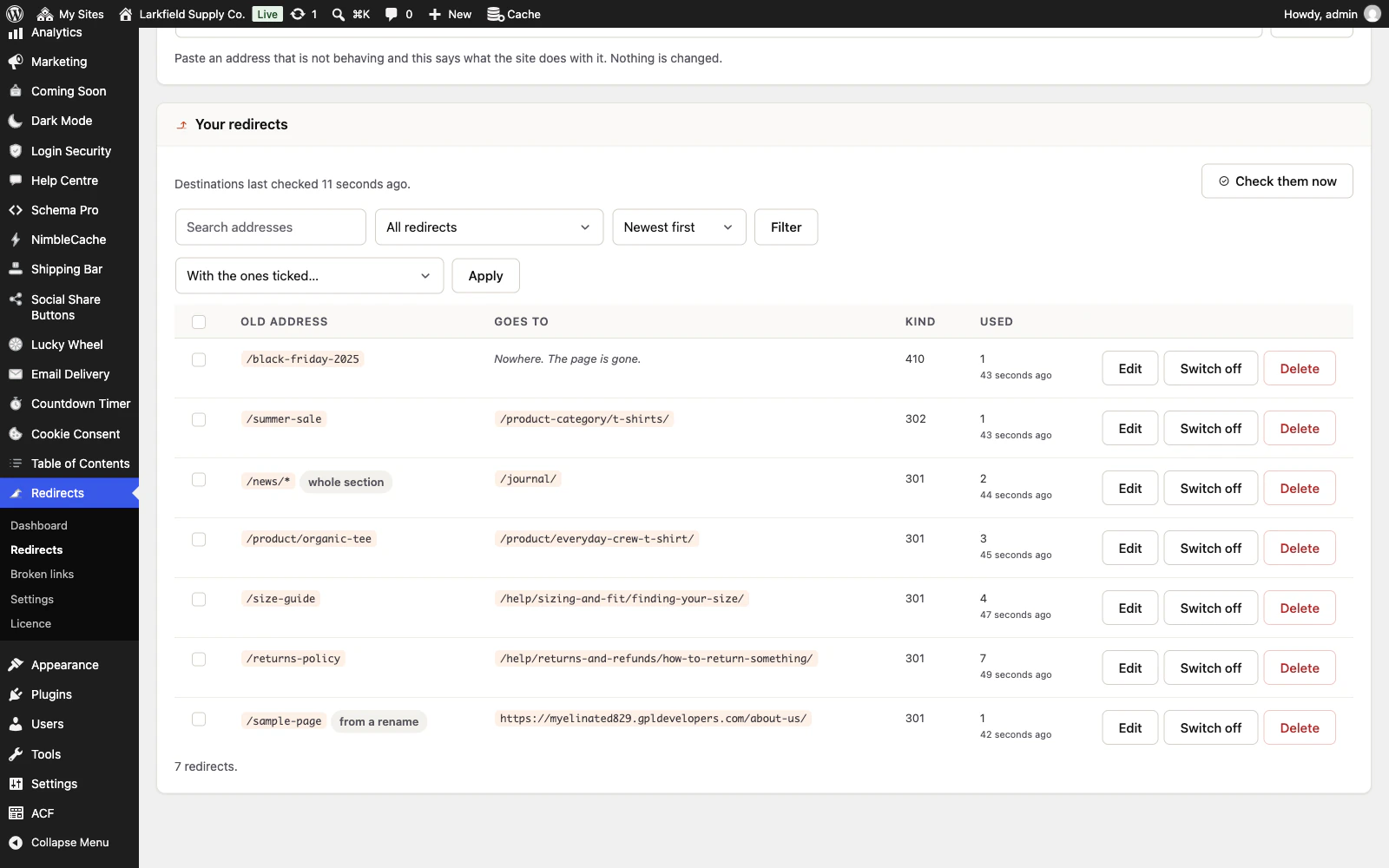Click the updates refresh icon in admin bar

298,14
